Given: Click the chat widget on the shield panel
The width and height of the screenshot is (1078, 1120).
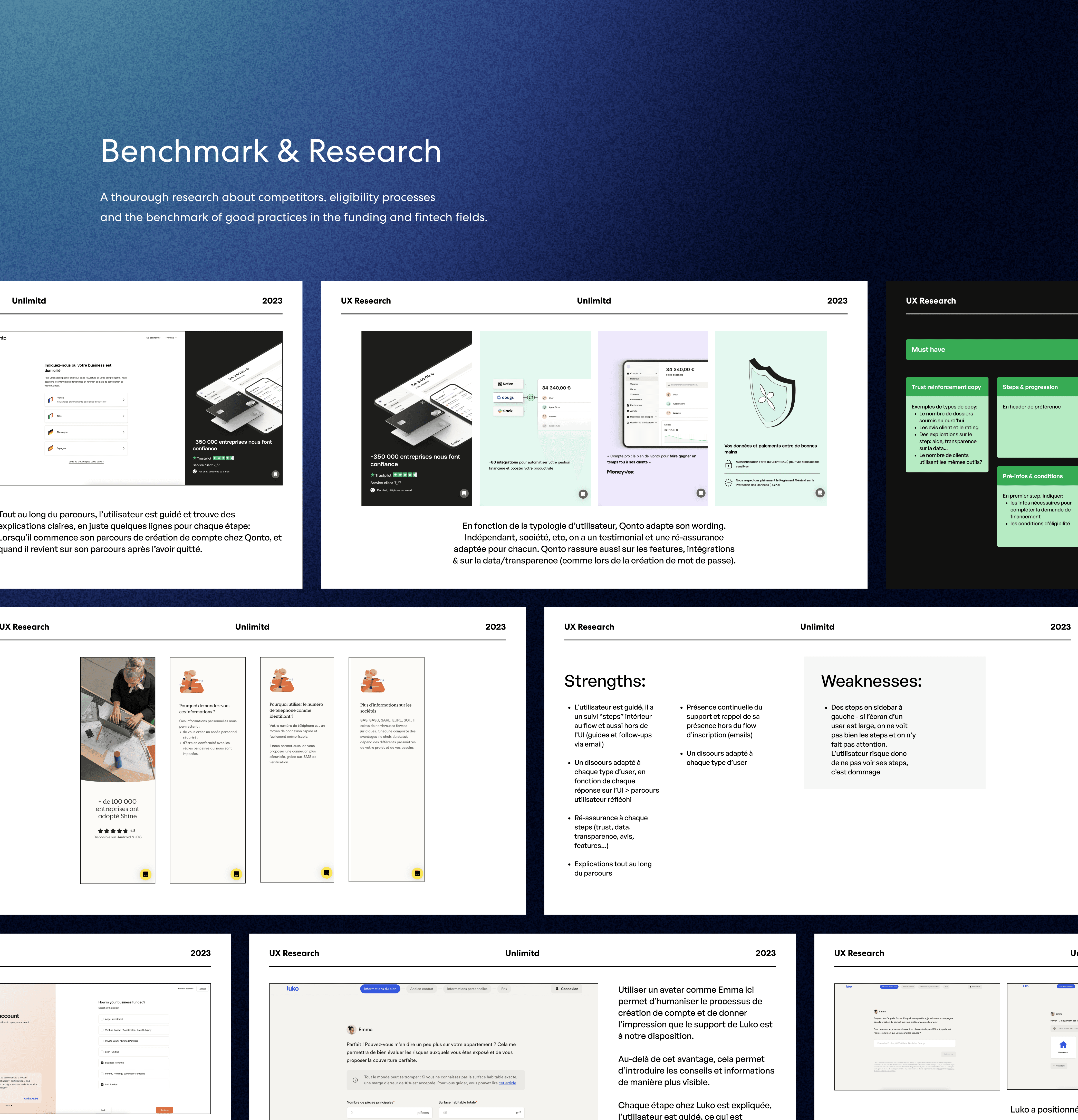Looking at the screenshot, I should click(820, 492).
